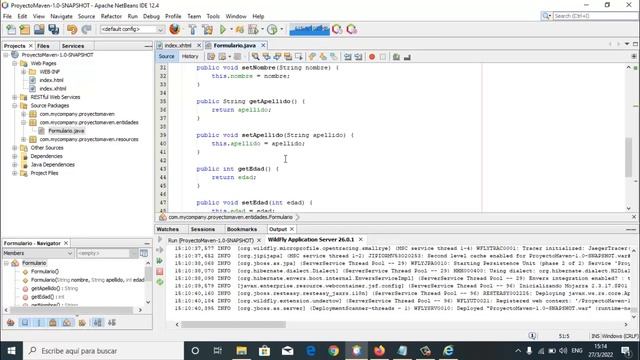640x360 pixels.
Task: Click the Firefox browser selector icon
Action: coord(175,29)
